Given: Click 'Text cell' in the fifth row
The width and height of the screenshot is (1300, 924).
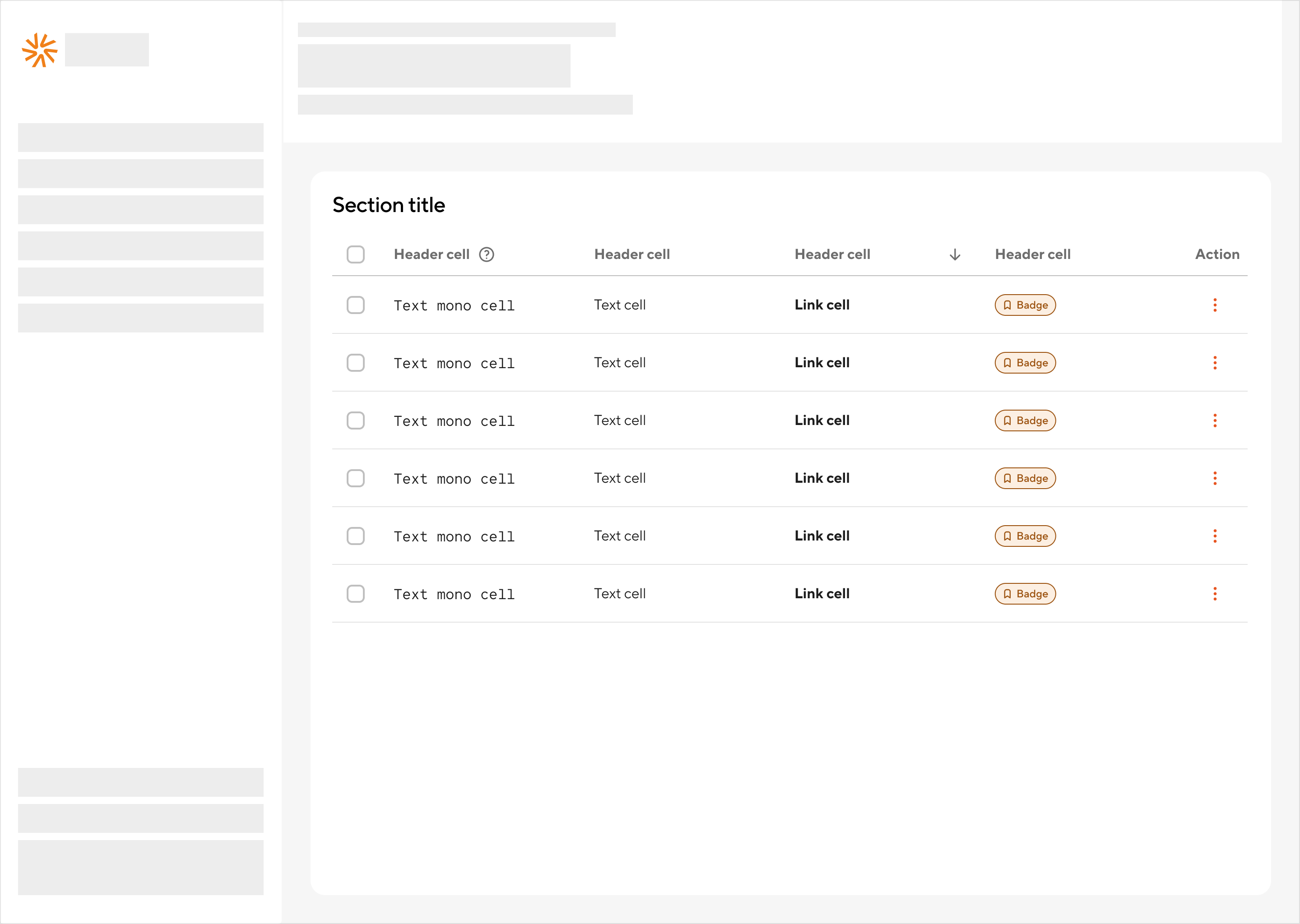Looking at the screenshot, I should 620,536.
